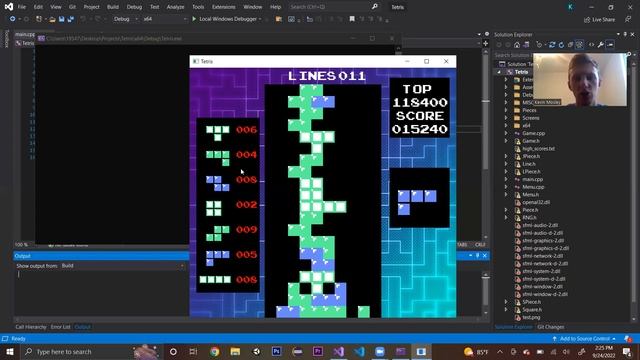
Task: Switch to the Git Changes tab
Action: coord(551,327)
